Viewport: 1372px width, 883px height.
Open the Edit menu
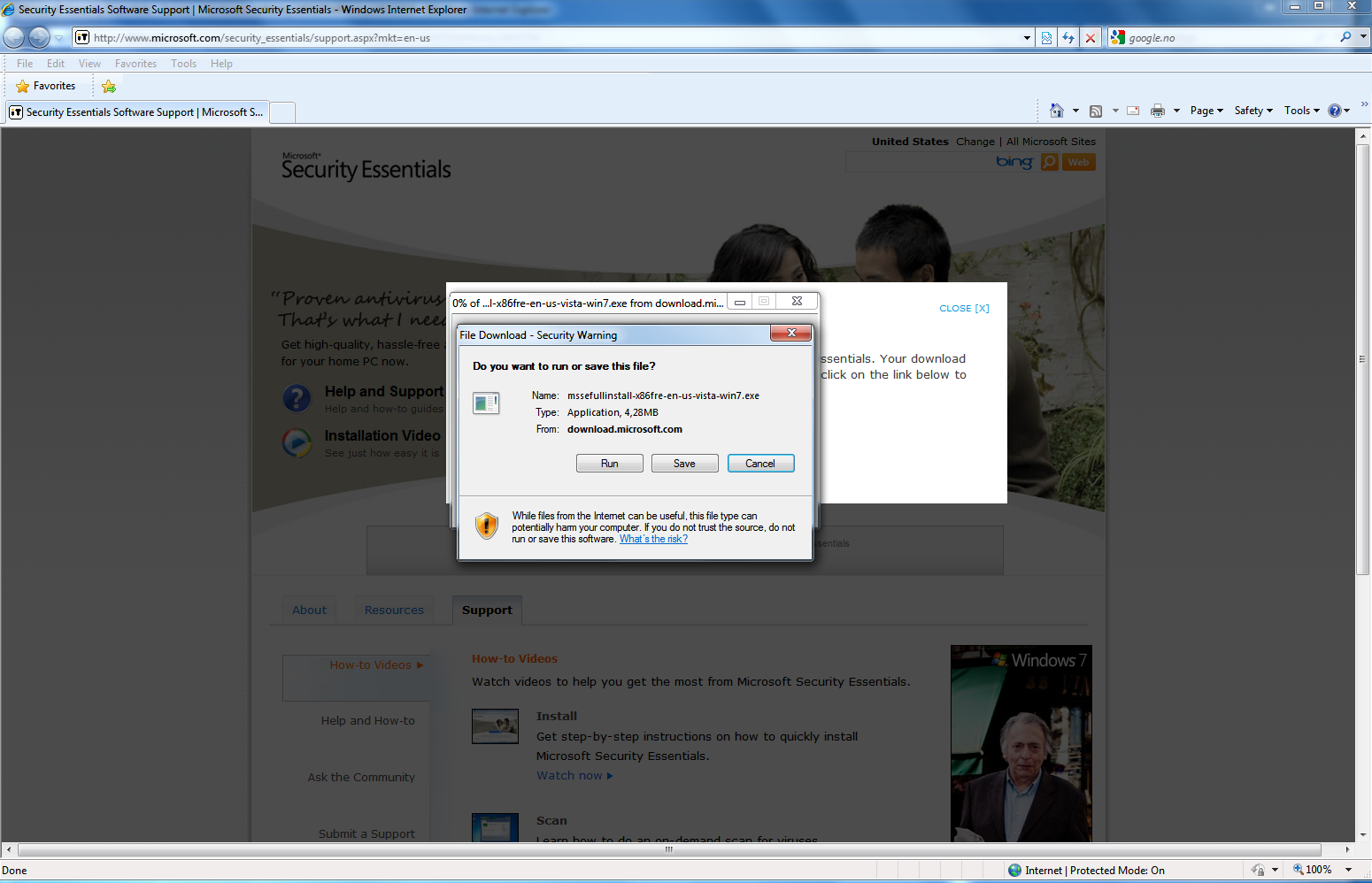pyautogui.click(x=56, y=64)
